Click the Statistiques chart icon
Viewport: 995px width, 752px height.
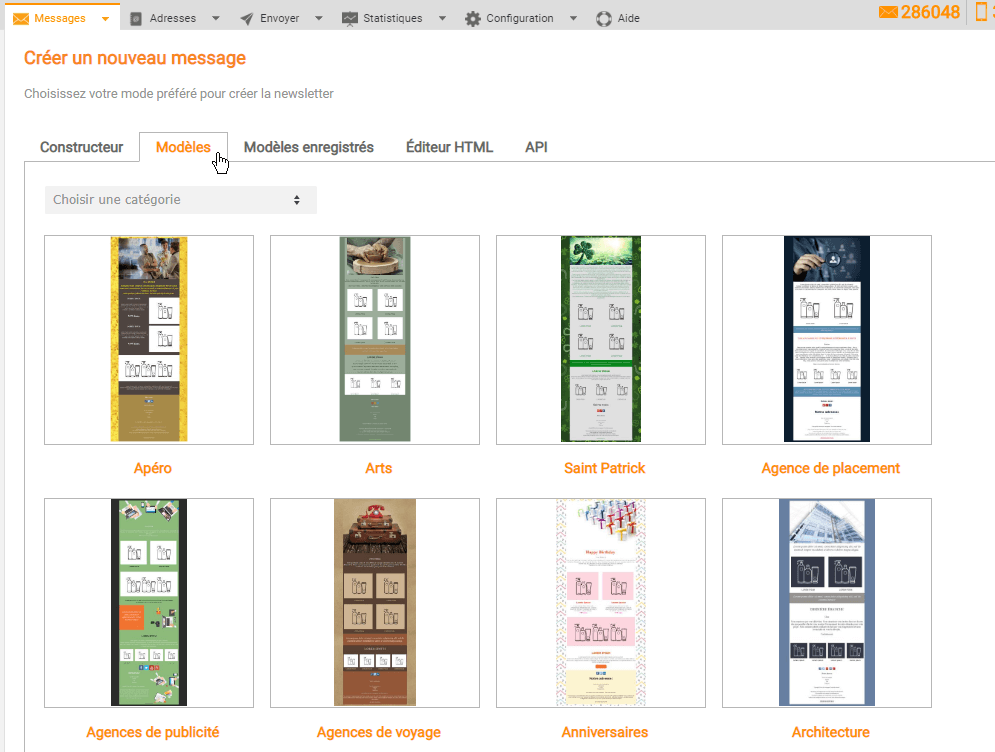tap(349, 18)
